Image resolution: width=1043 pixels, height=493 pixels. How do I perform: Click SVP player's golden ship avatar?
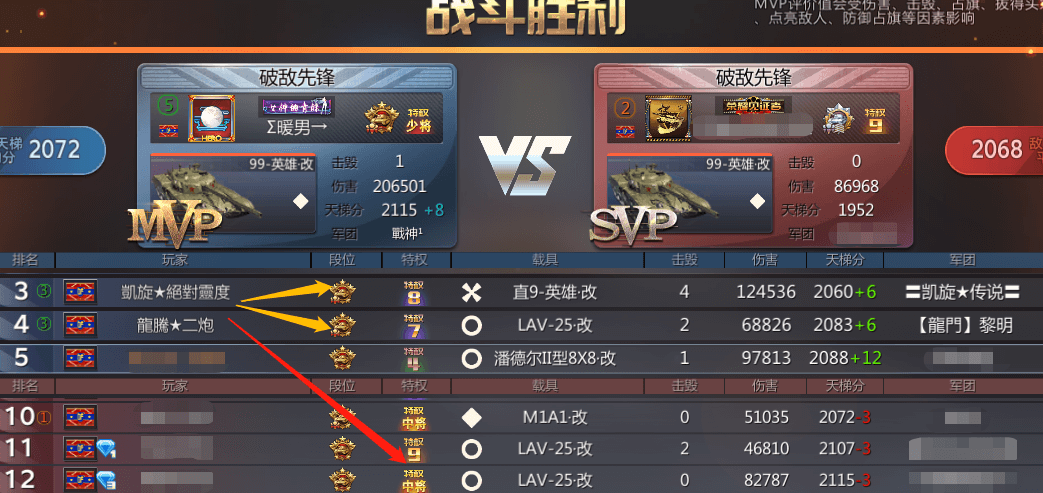click(x=669, y=117)
